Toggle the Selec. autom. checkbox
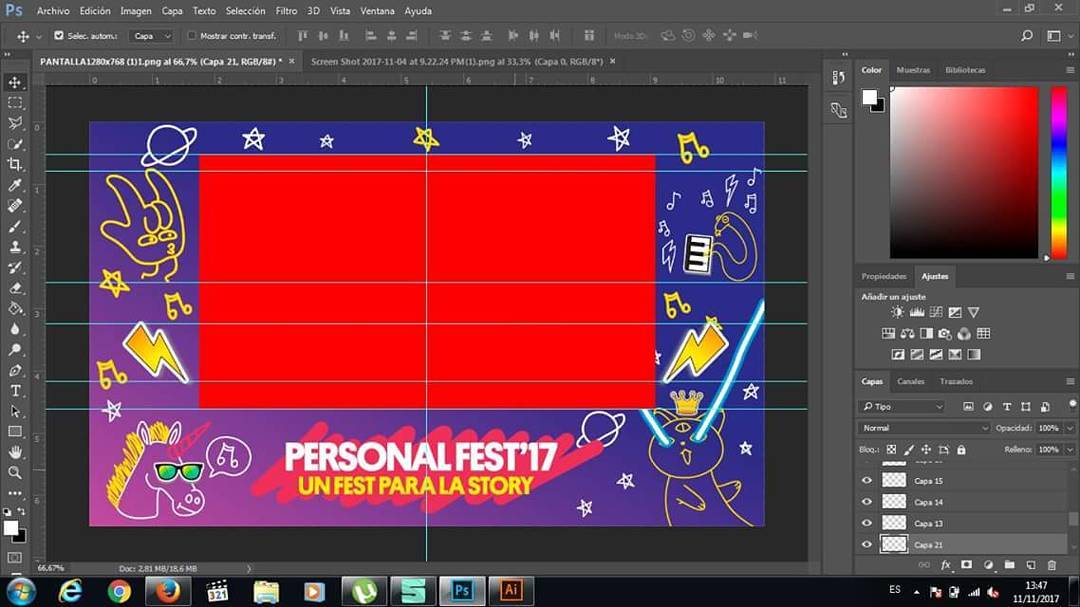The image size is (1080, 607). tap(59, 36)
